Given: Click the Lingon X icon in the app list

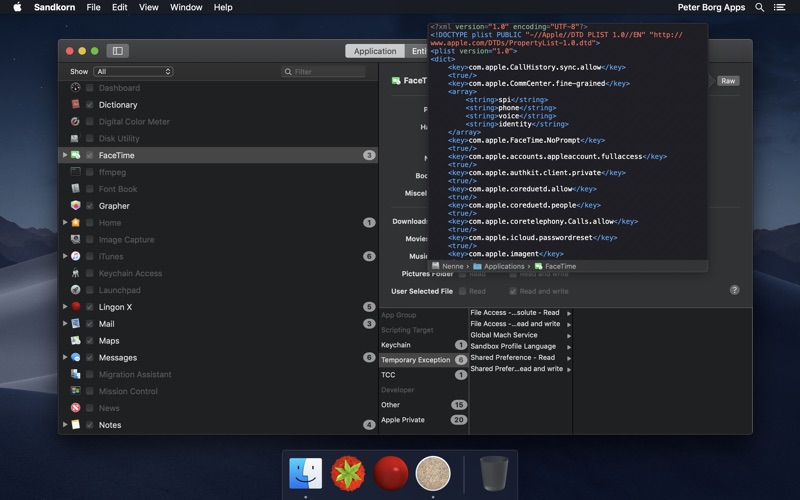Looking at the screenshot, I should click(76, 307).
